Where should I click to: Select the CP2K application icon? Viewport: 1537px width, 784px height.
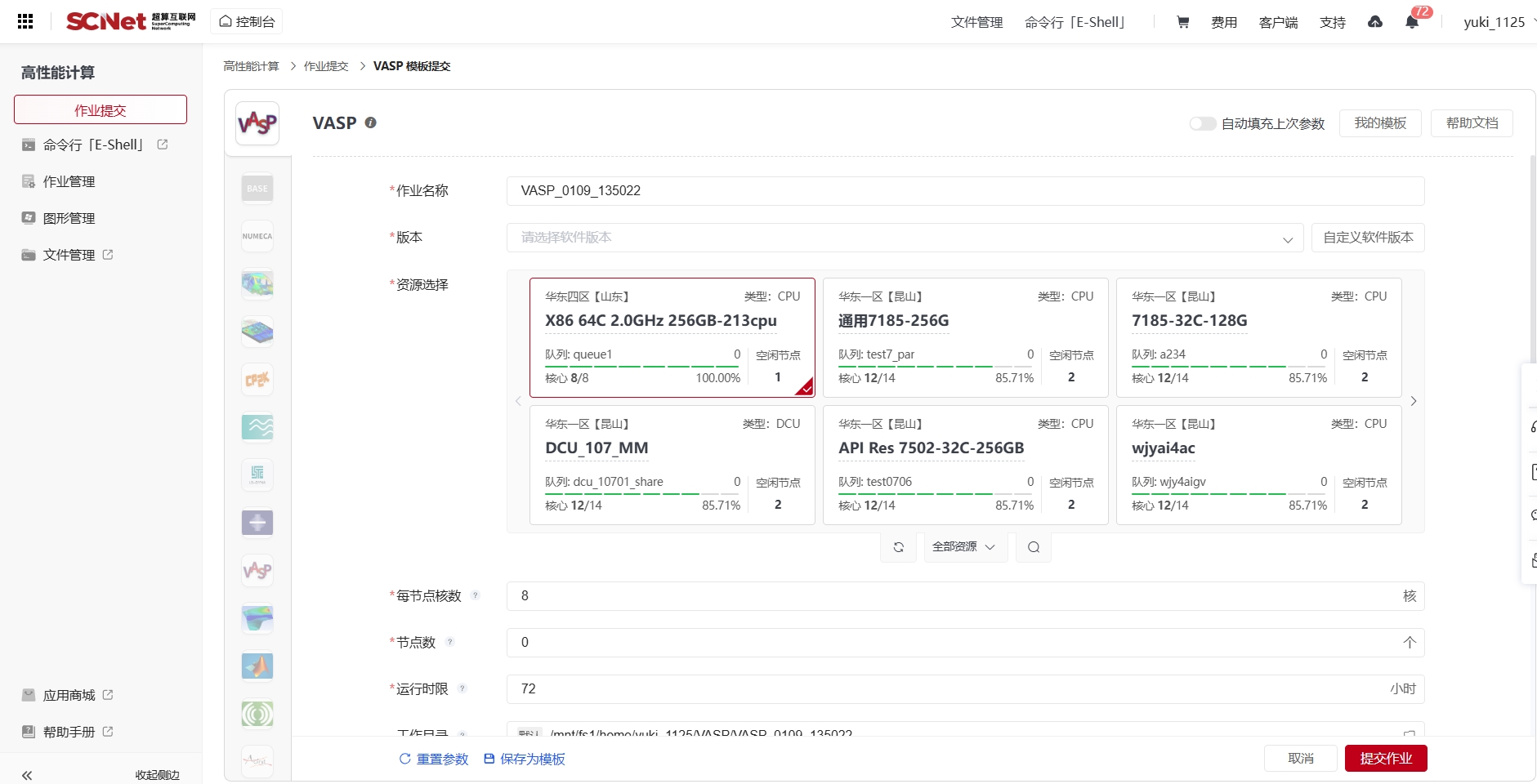[257, 380]
